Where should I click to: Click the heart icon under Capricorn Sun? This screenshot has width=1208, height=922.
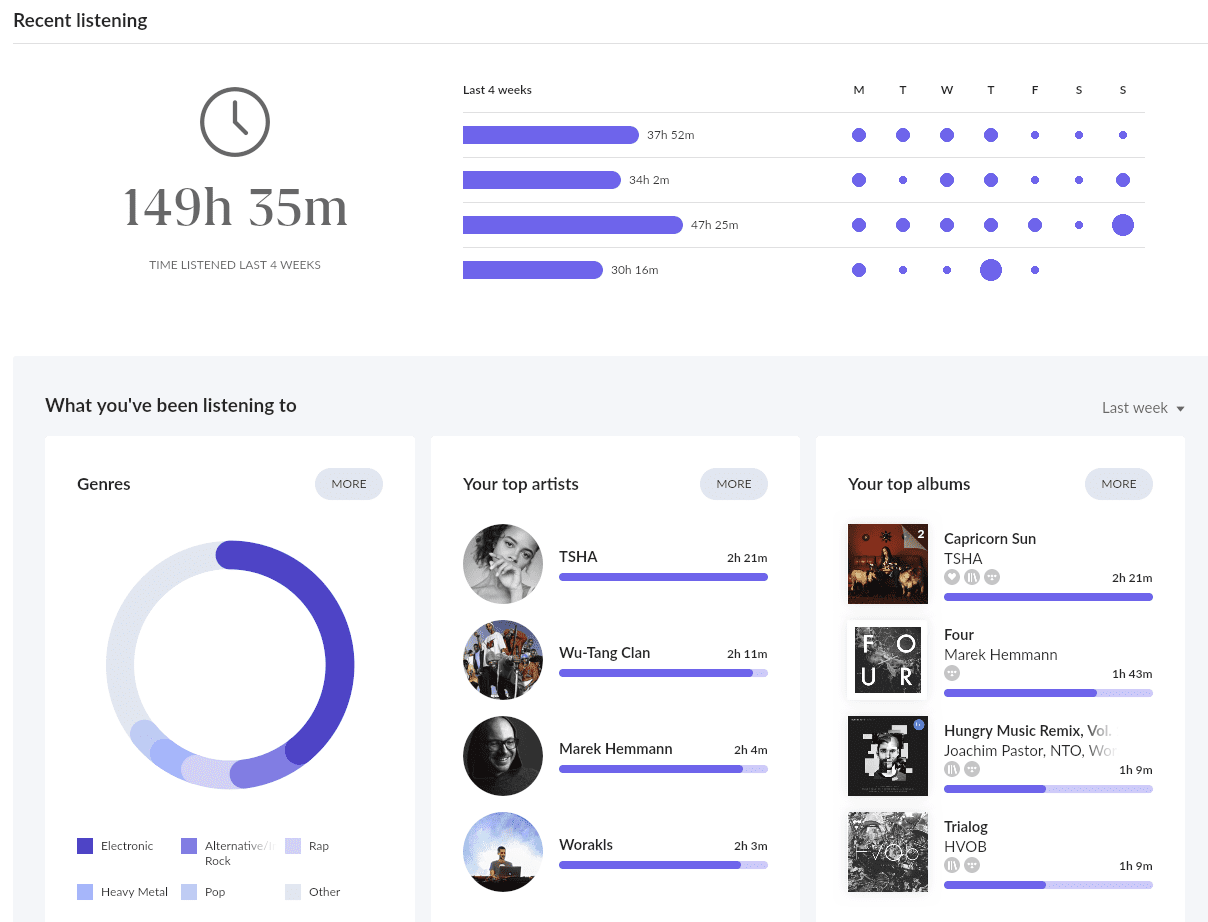[952, 577]
